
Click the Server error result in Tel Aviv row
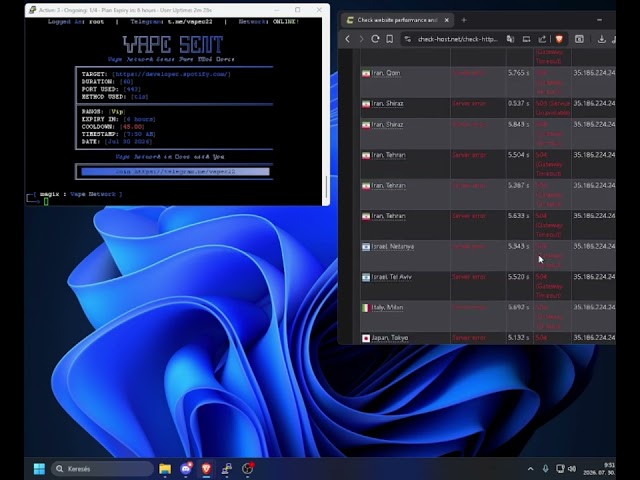[x=469, y=277]
